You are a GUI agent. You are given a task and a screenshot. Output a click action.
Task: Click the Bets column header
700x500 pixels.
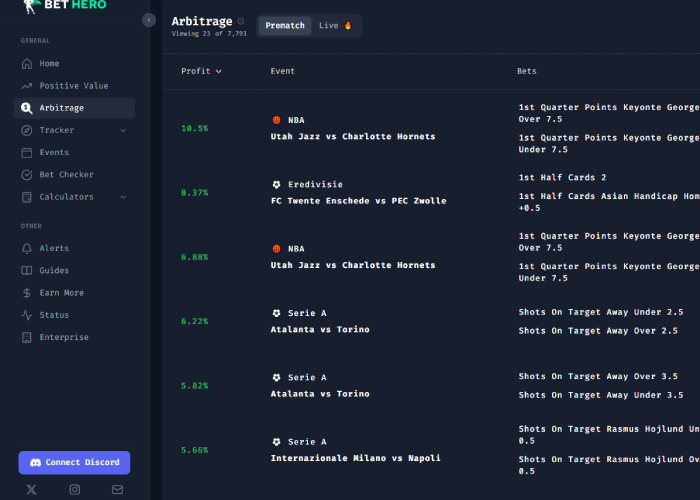(526, 71)
